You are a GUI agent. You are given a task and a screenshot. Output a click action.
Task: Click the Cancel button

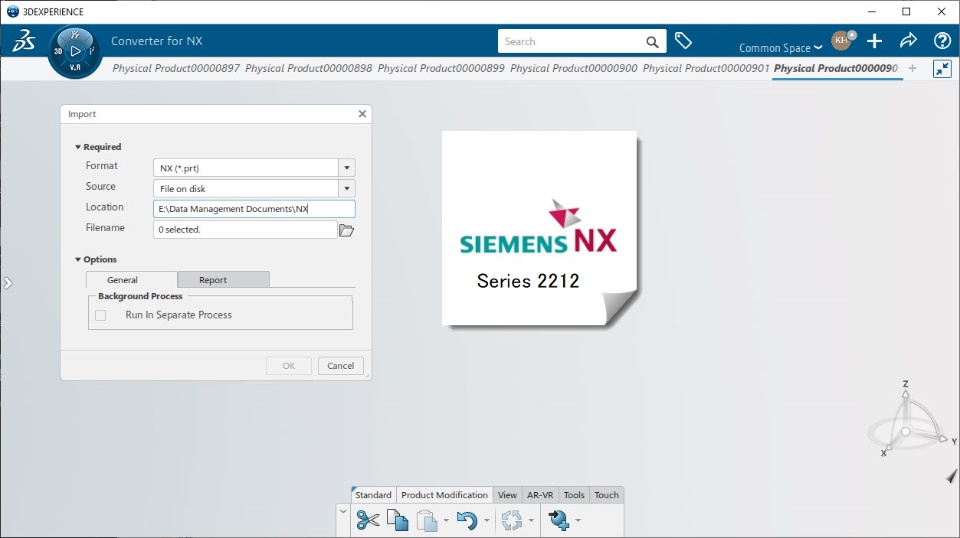point(340,365)
